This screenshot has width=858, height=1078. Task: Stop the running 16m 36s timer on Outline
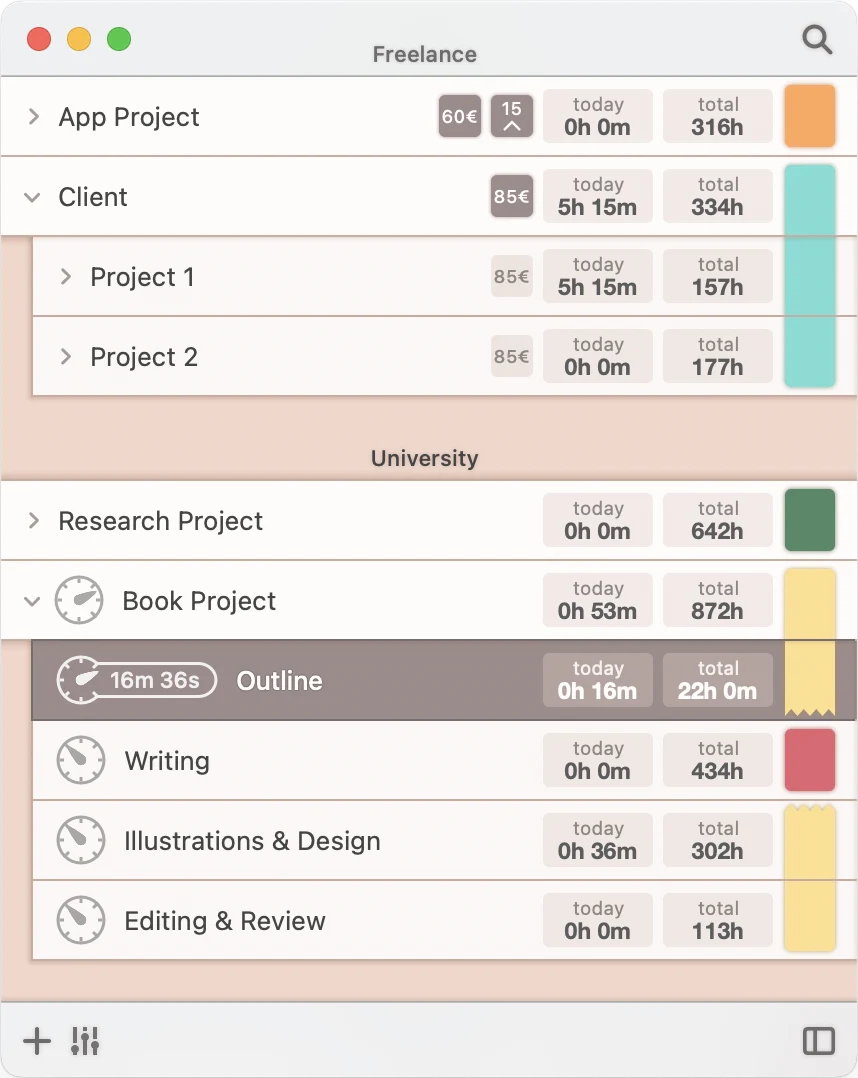pyautogui.click(x=136, y=680)
